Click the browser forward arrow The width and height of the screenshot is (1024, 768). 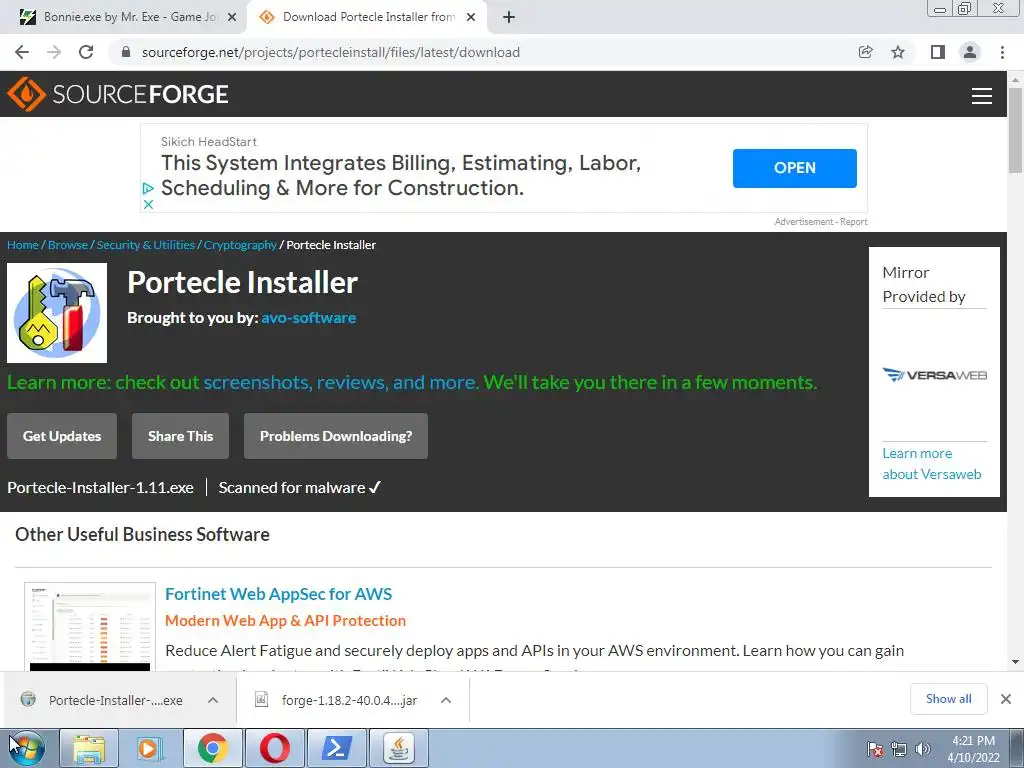click(54, 52)
